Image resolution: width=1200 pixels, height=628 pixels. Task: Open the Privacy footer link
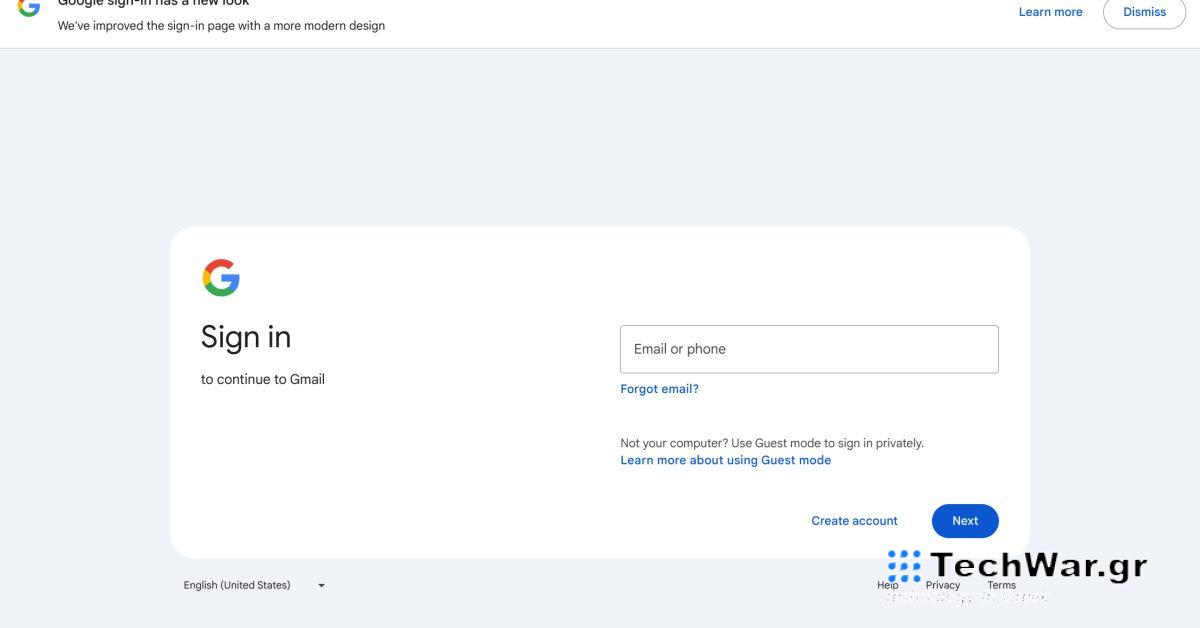pos(943,586)
